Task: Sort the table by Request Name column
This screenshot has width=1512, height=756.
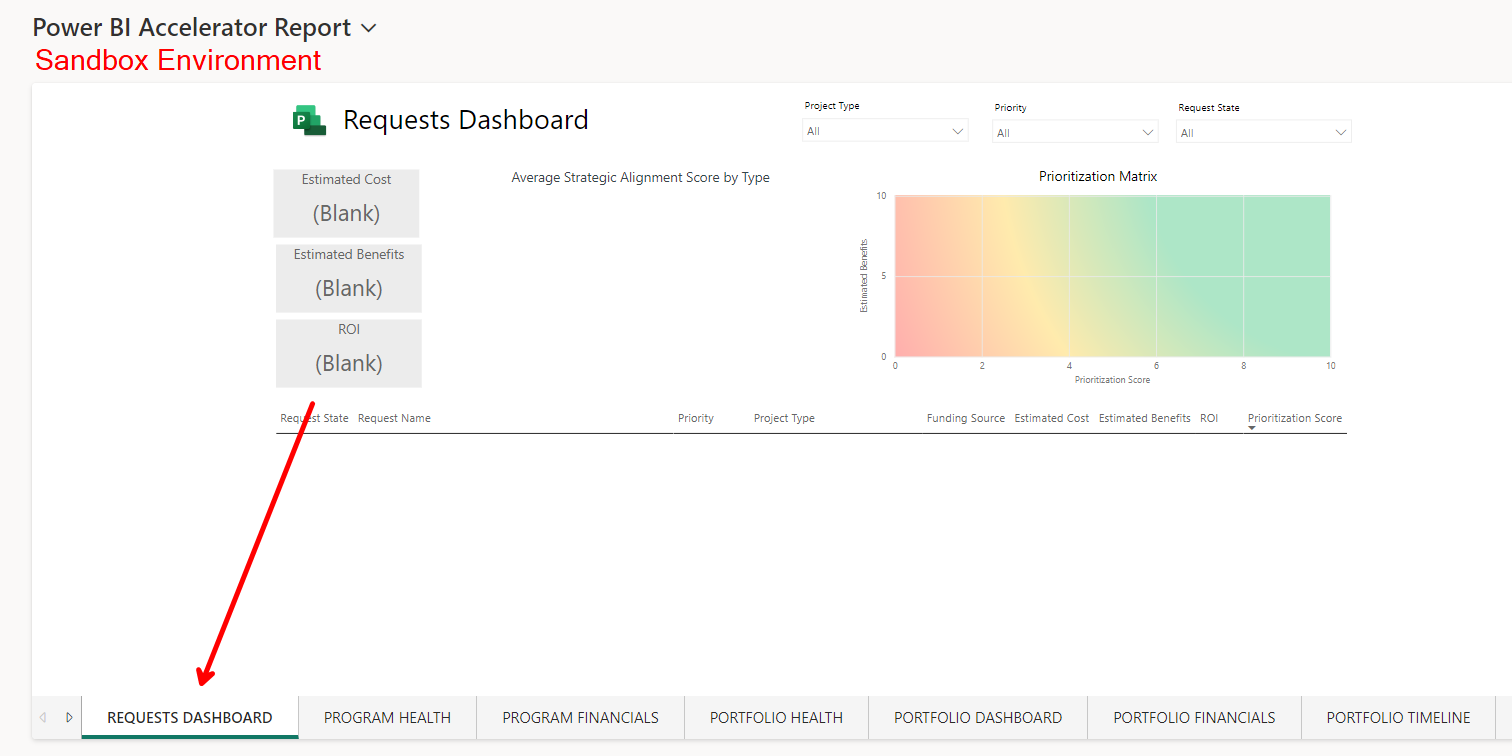Action: coord(394,418)
